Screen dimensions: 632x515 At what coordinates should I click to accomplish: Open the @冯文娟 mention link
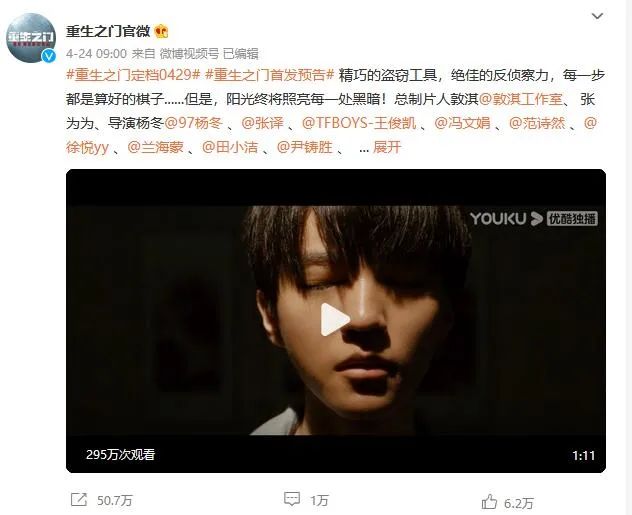click(462, 123)
